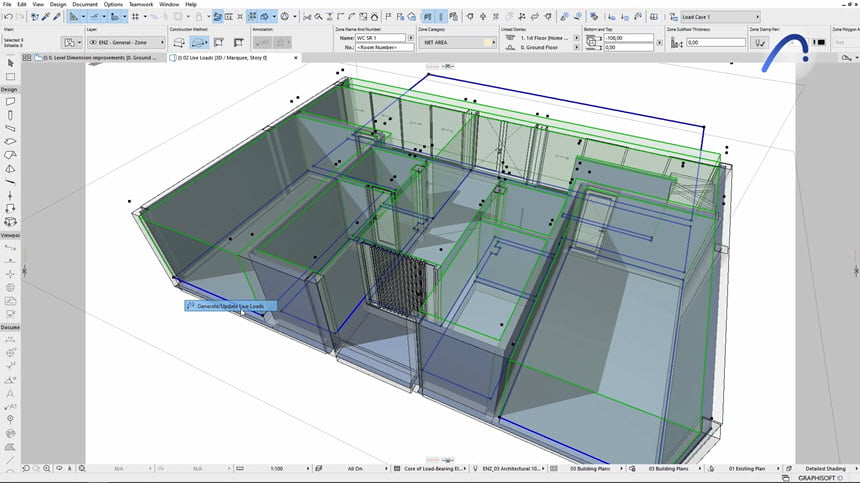Viewport: 860px width, 483px height.
Task: Edit the -108,00 bottom elevation field
Action: click(629, 38)
